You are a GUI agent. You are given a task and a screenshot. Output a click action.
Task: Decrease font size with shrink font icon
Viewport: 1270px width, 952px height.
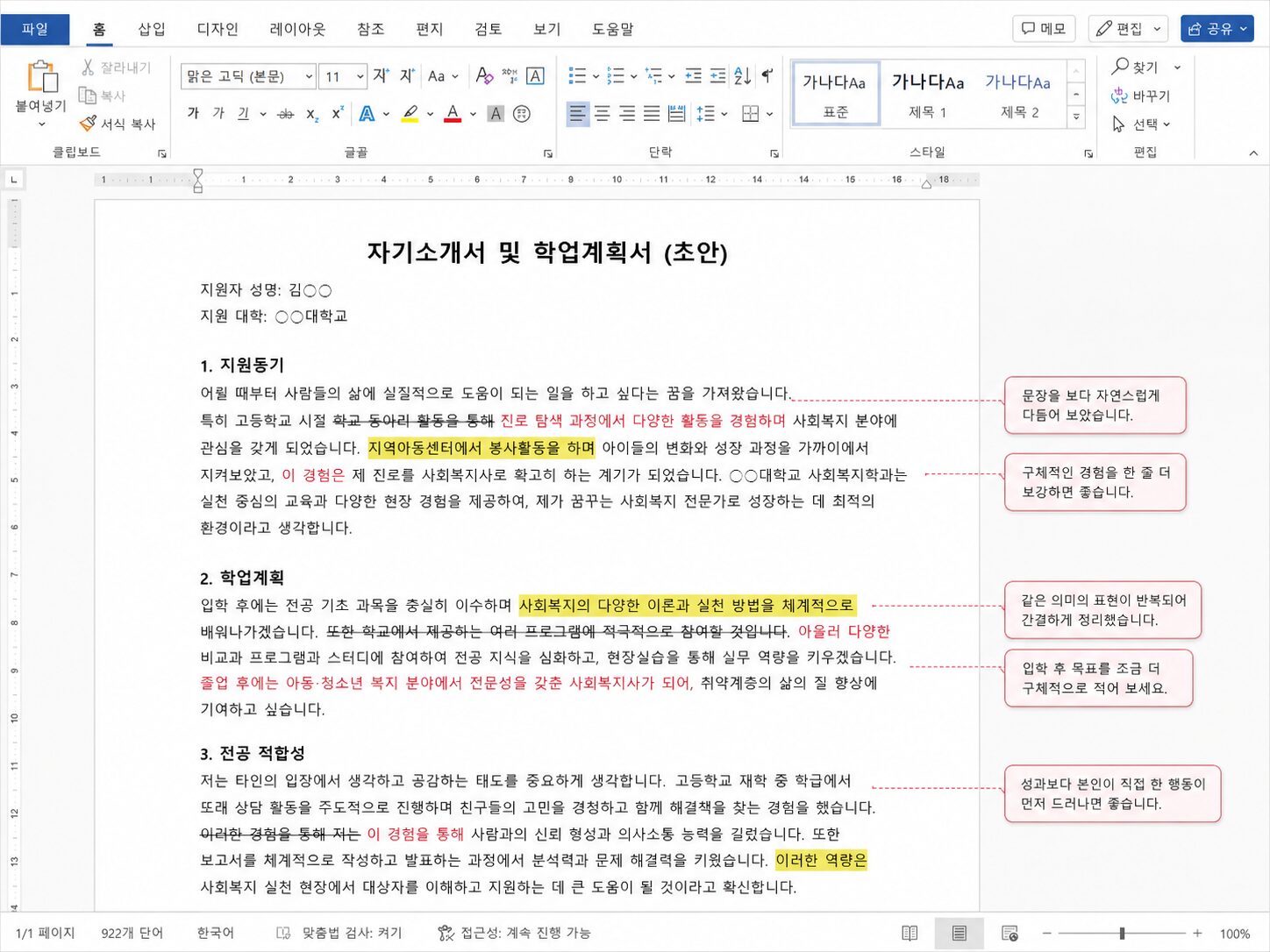pyautogui.click(x=407, y=76)
